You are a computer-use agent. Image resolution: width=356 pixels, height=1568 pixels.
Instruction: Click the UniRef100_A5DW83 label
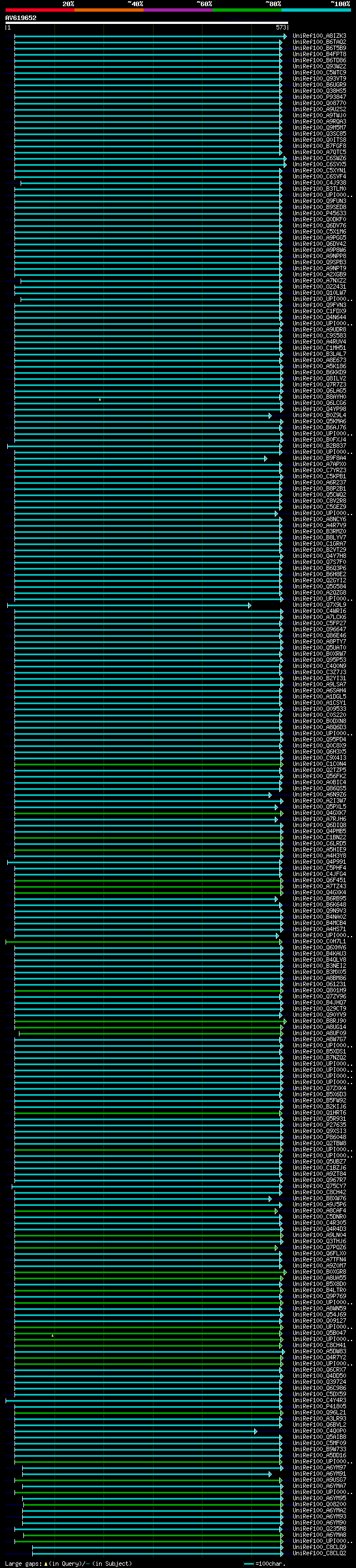319,1351
